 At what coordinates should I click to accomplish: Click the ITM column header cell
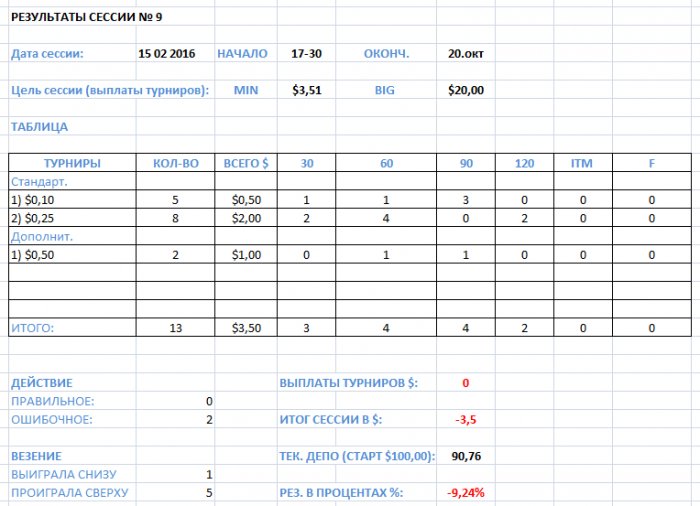tap(583, 163)
